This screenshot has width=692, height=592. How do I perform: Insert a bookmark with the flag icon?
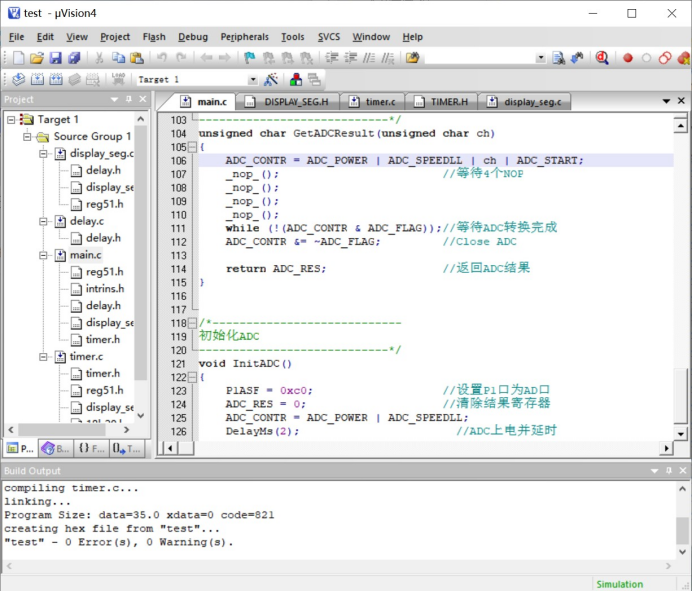pyautogui.click(x=250, y=58)
